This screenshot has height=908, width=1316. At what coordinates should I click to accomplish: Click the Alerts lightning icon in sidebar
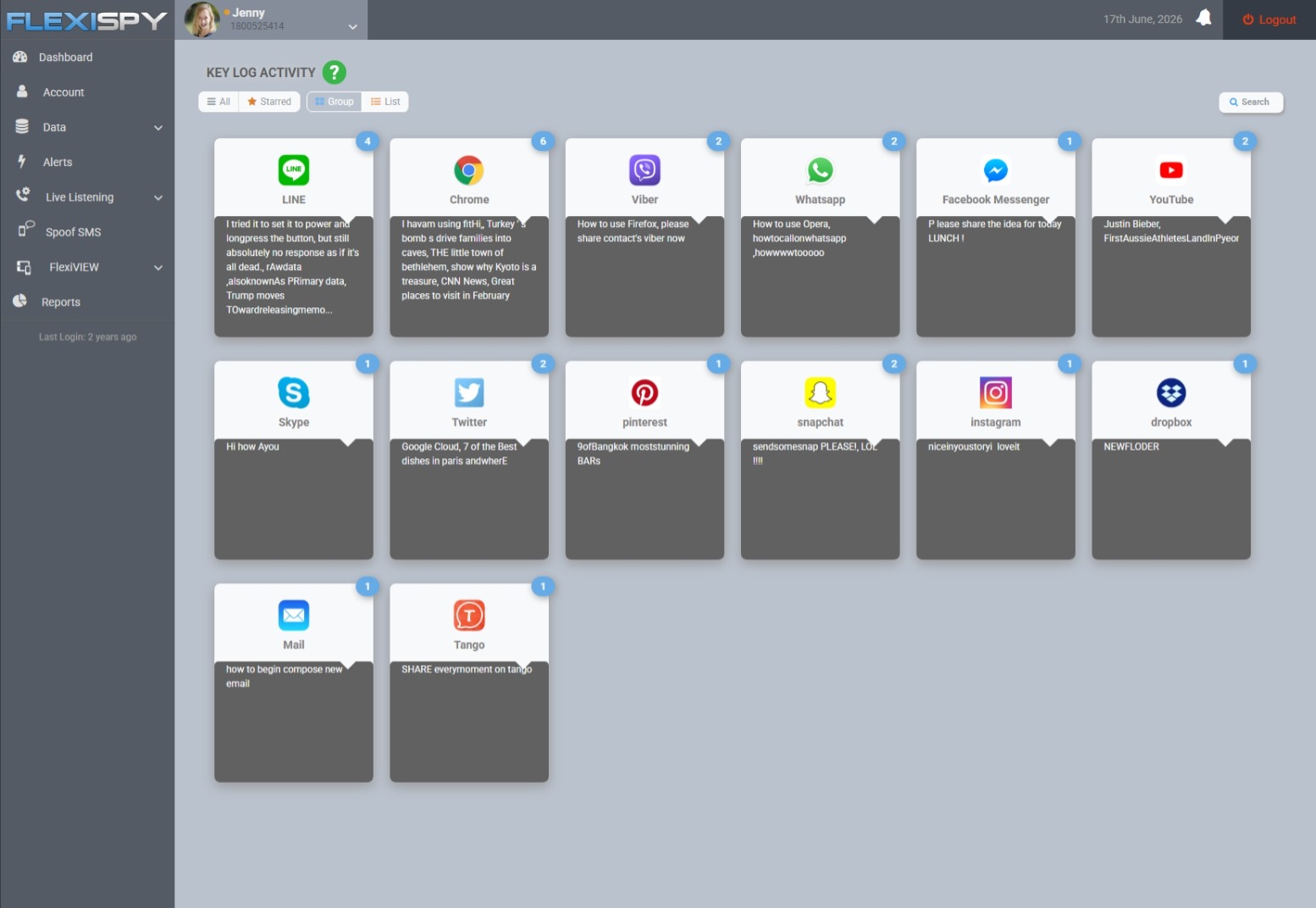(21, 161)
